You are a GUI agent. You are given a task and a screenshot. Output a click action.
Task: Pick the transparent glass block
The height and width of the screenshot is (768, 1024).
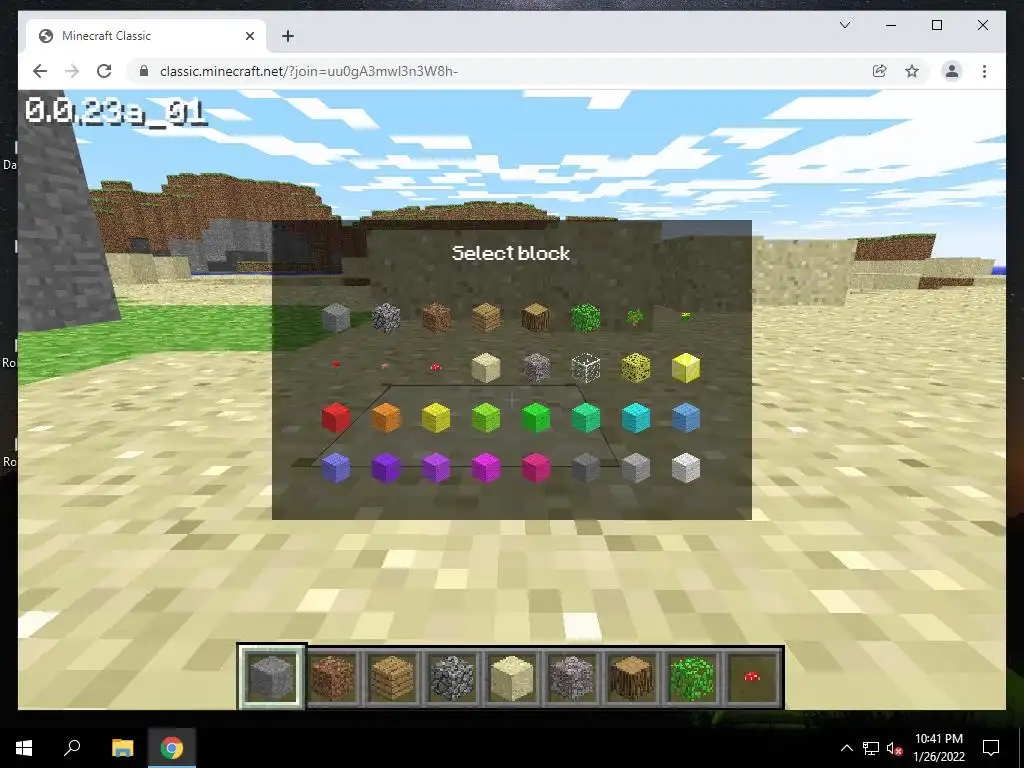586,368
